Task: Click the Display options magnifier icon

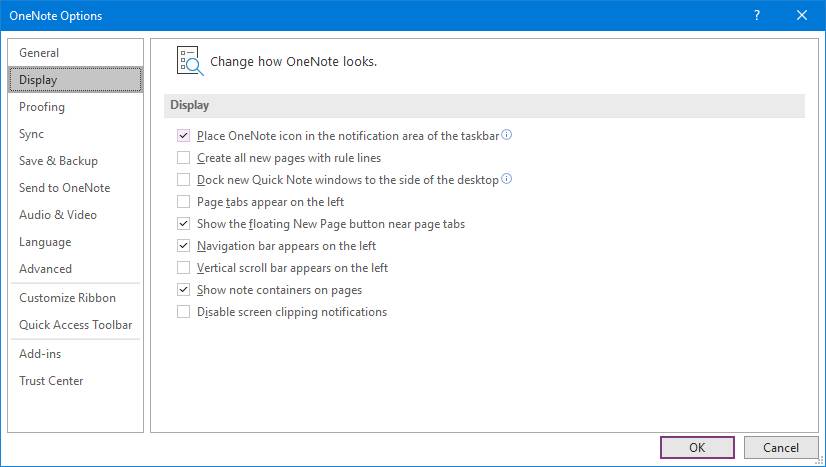Action: pos(190,61)
